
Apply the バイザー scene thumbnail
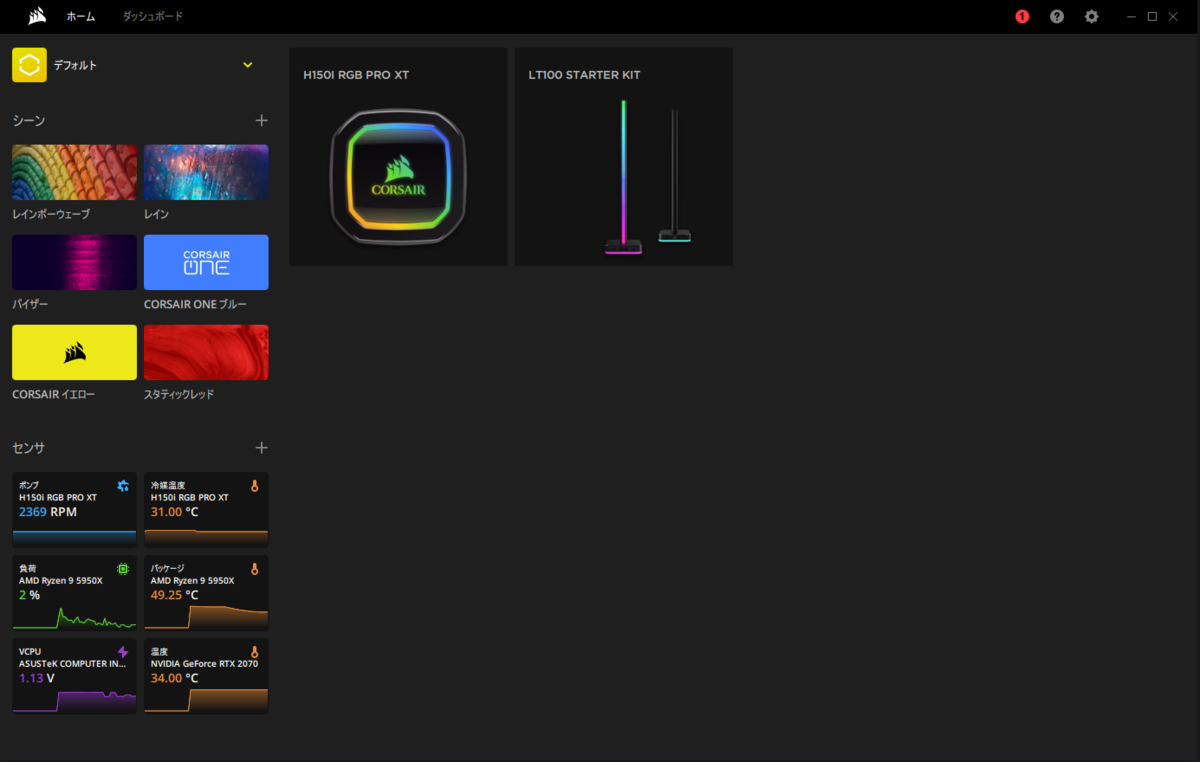click(74, 262)
